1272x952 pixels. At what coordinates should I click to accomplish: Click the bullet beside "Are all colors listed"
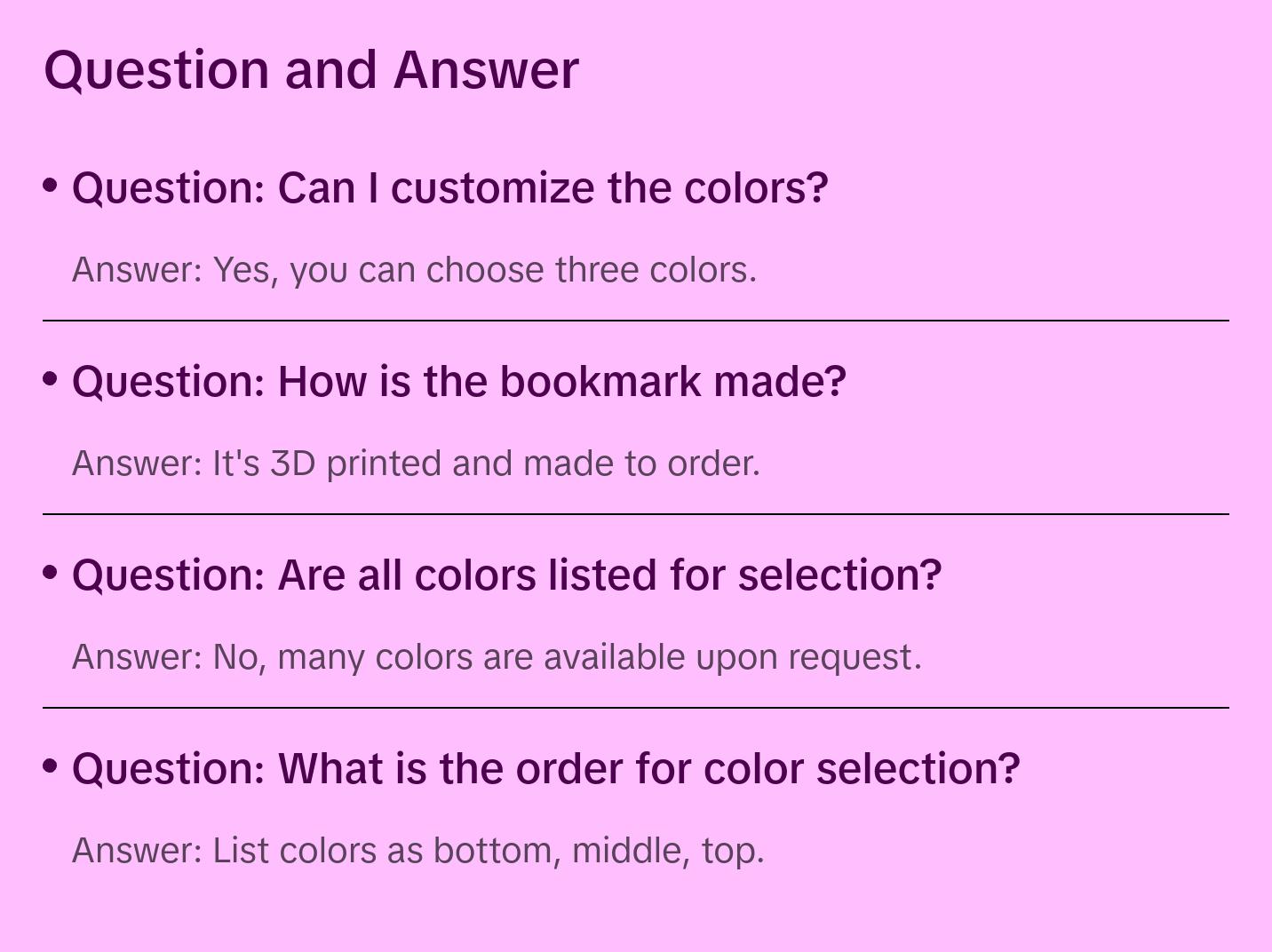click(51, 573)
